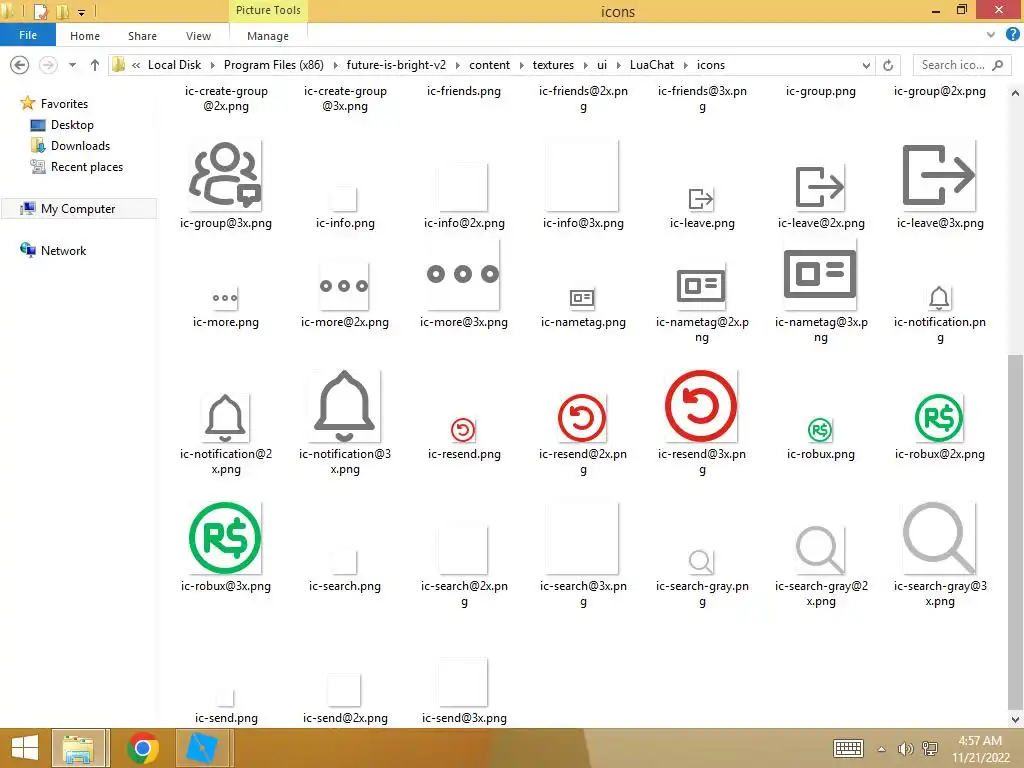Open Roblox Studio from the taskbar
The height and width of the screenshot is (768, 1024).
pyautogui.click(x=202, y=748)
